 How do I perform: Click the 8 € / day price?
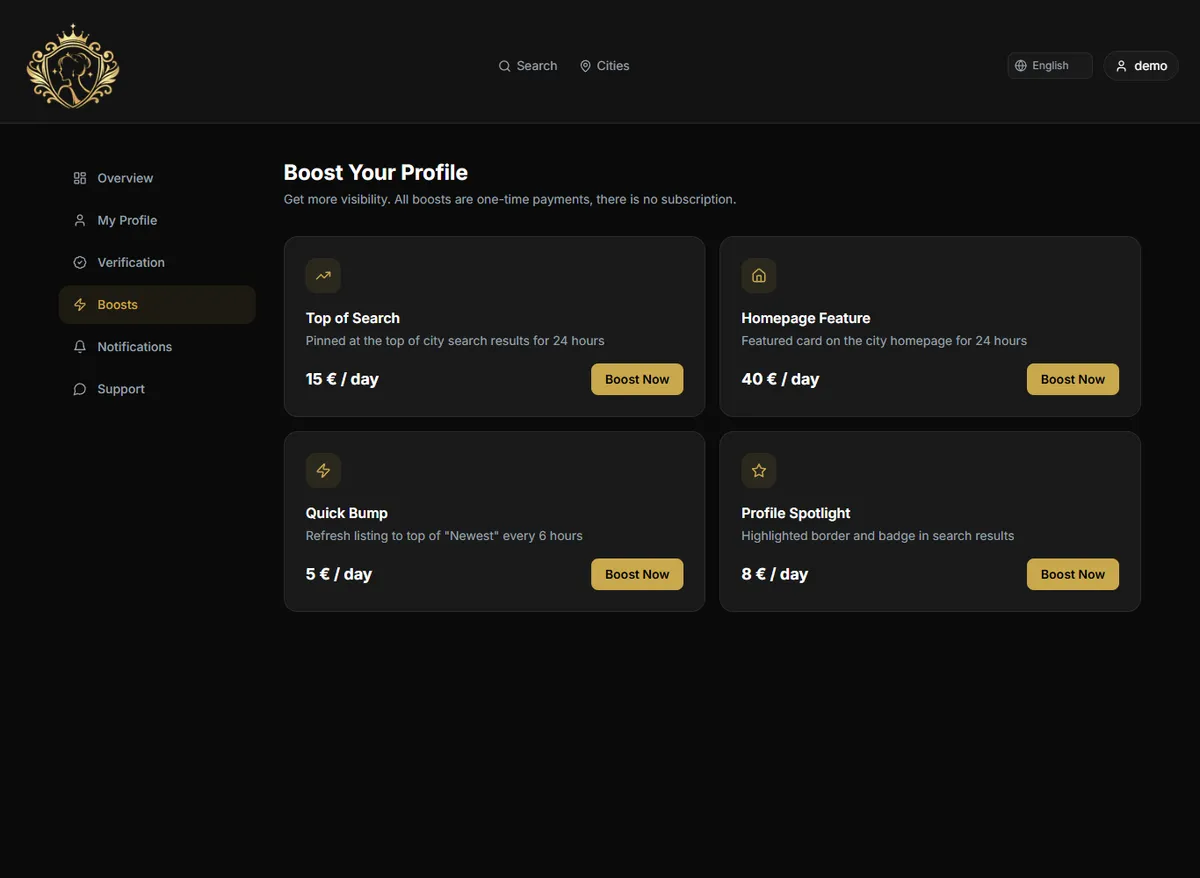775,574
